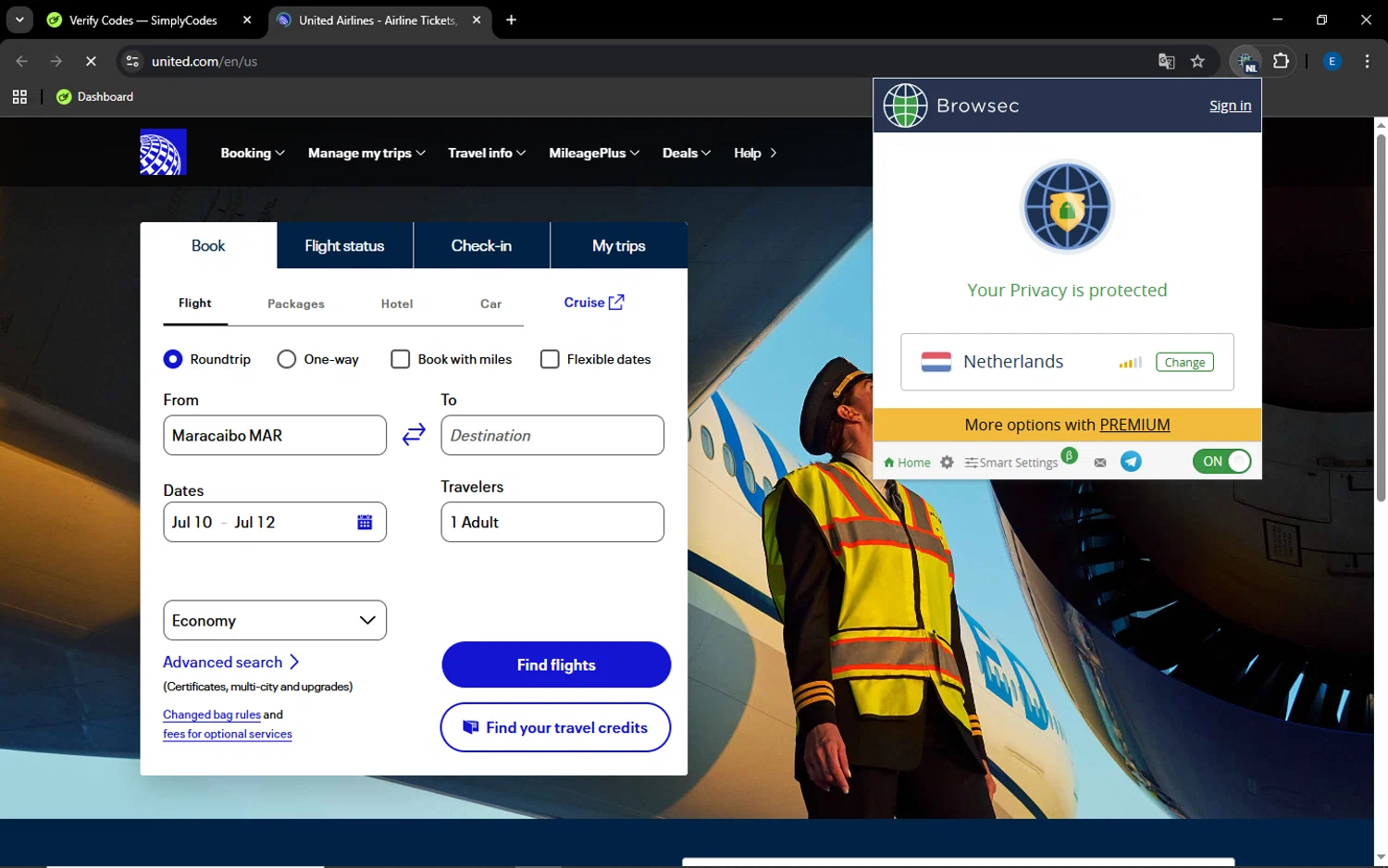Open the Browsec PREMIUM link
1388x868 pixels.
1134,425
